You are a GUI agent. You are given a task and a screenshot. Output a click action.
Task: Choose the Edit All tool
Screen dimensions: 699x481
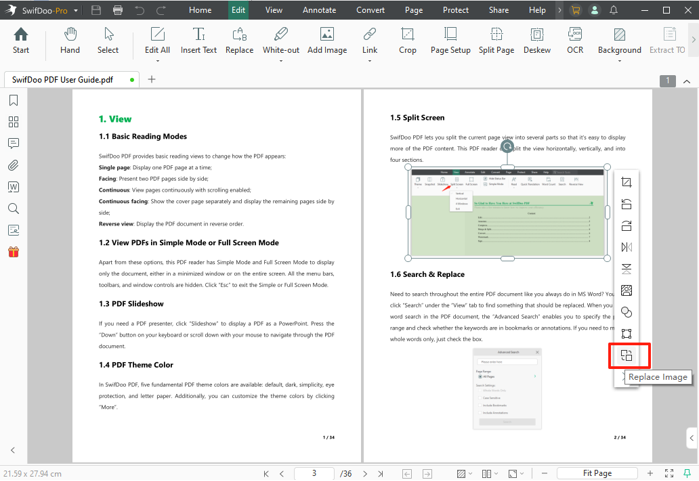pyautogui.click(x=157, y=40)
